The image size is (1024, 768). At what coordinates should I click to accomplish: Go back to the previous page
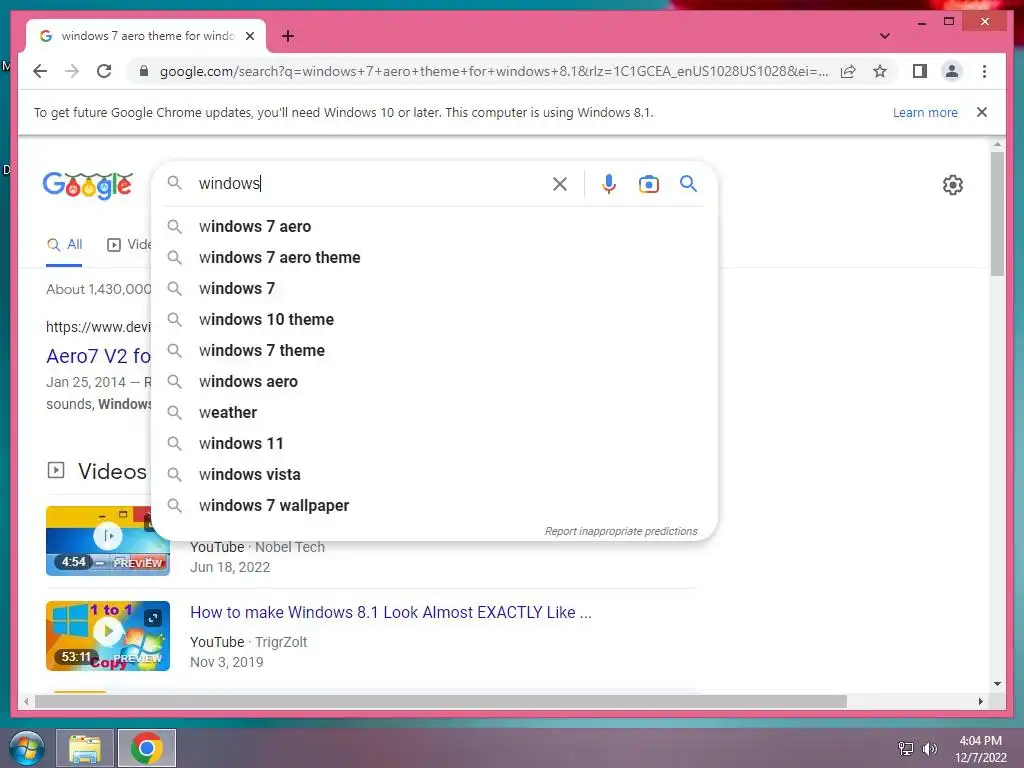(x=40, y=71)
